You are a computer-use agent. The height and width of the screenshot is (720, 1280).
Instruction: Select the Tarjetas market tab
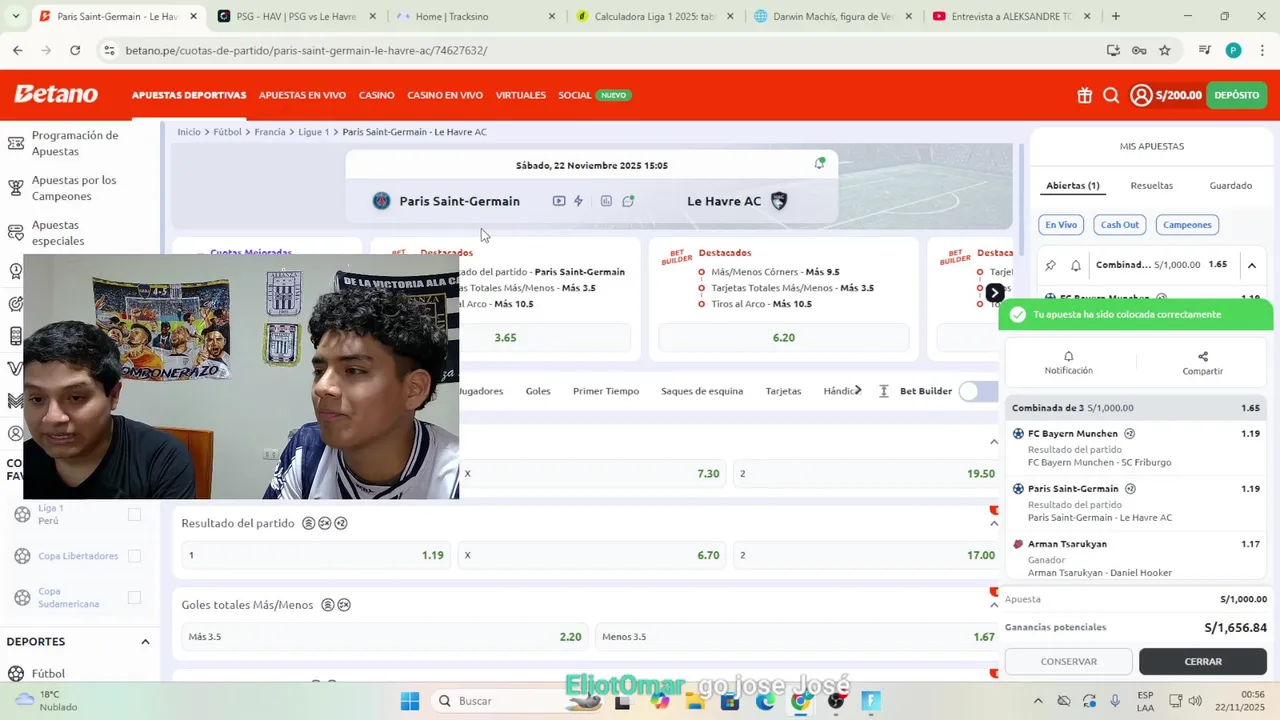(x=783, y=391)
